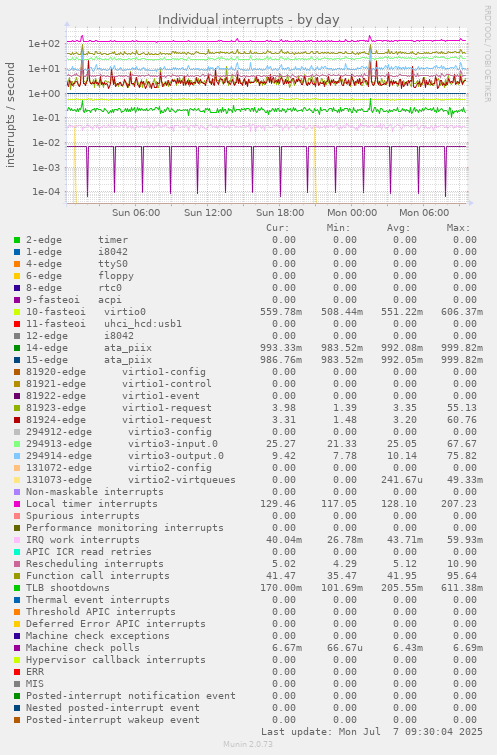
Task: Click the magenta Local timer interrupts swatch
Action: [x=17, y=504]
